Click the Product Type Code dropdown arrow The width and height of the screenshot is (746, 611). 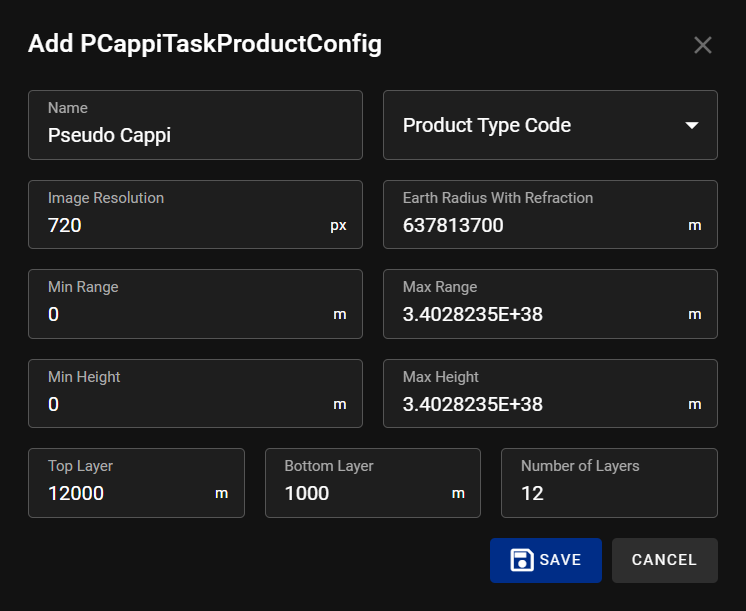691,125
